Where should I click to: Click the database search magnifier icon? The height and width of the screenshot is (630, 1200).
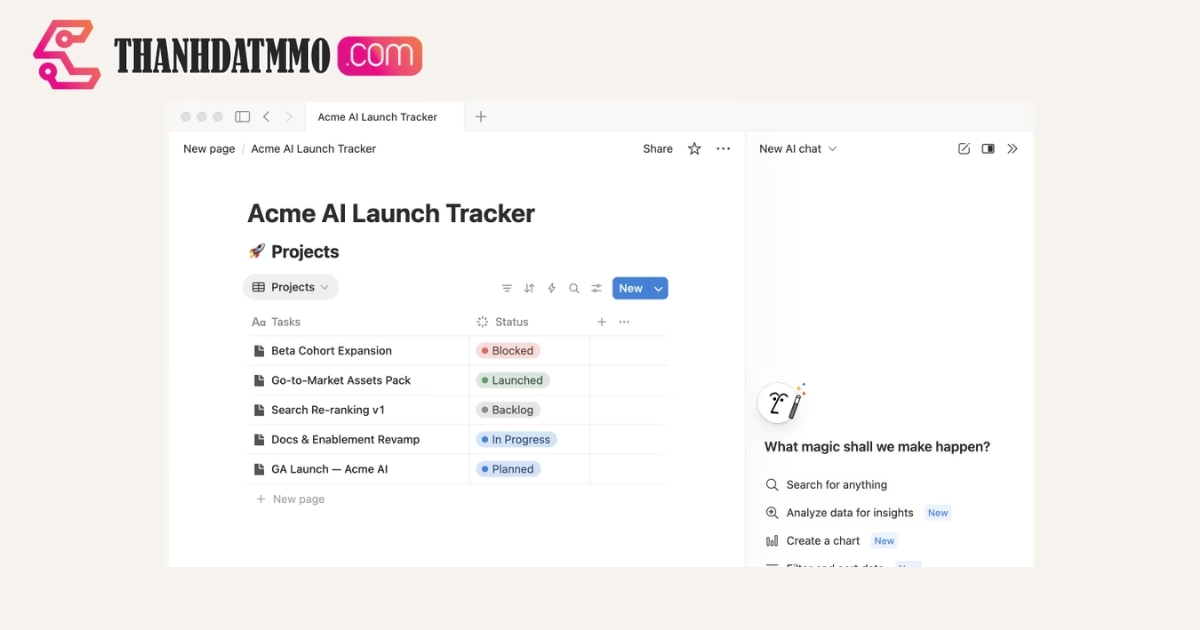pyautogui.click(x=574, y=288)
